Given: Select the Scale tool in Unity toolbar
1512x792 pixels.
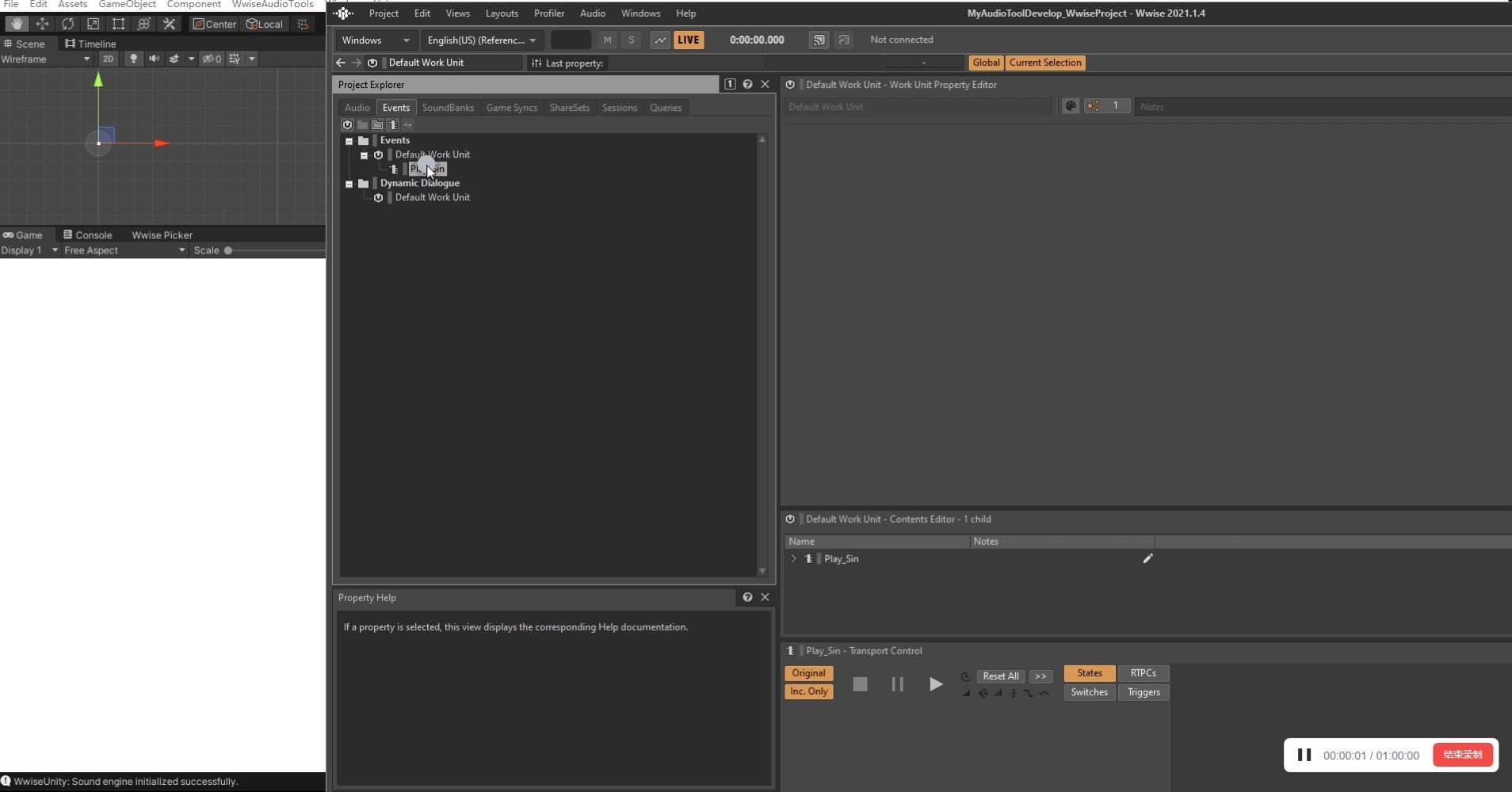Looking at the screenshot, I should point(93,24).
